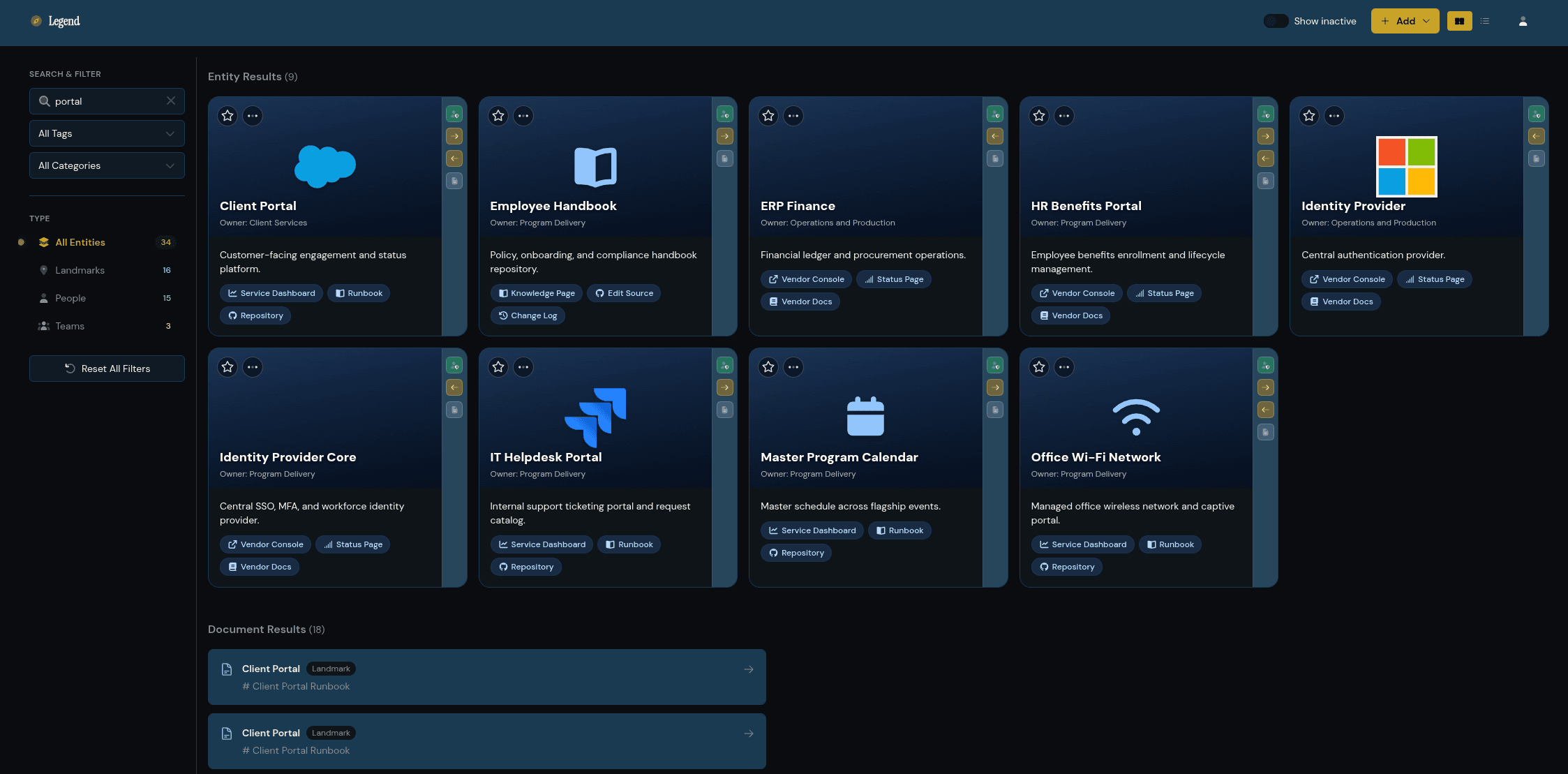
Task: Open Edit Source link on Employee Handbook card
Action: tap(623, 293)
